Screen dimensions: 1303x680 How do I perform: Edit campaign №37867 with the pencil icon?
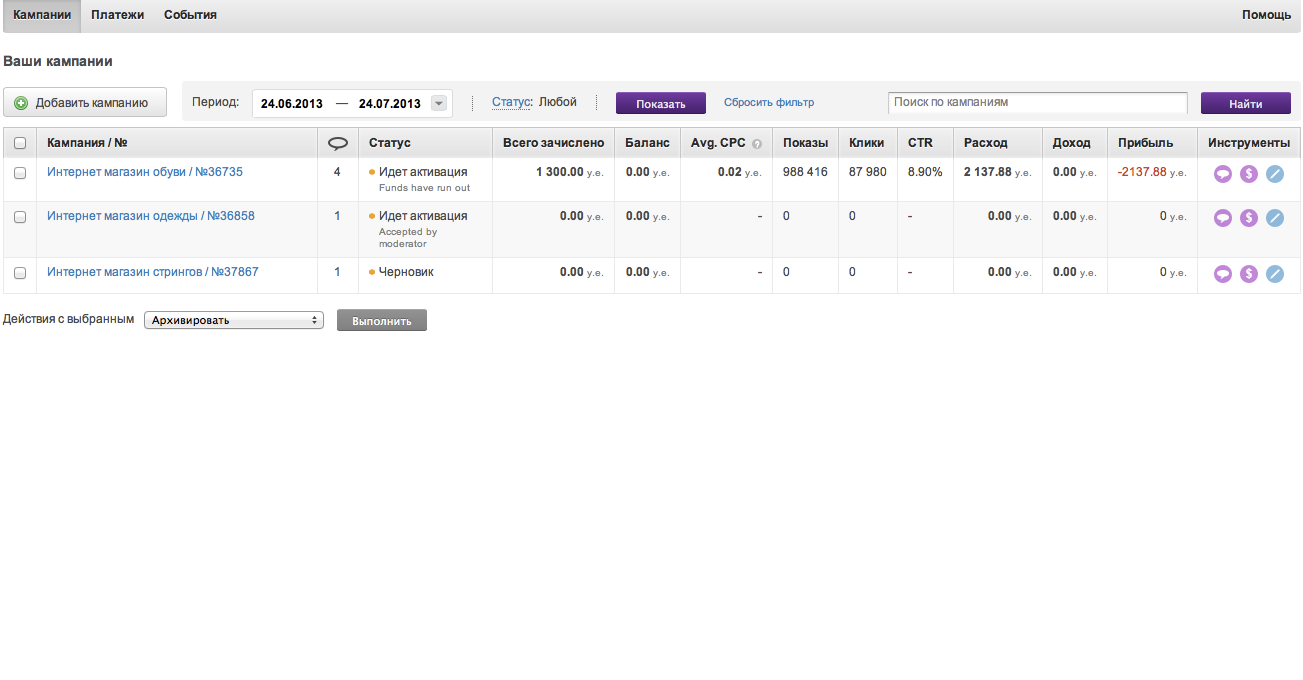[1274, 274]
